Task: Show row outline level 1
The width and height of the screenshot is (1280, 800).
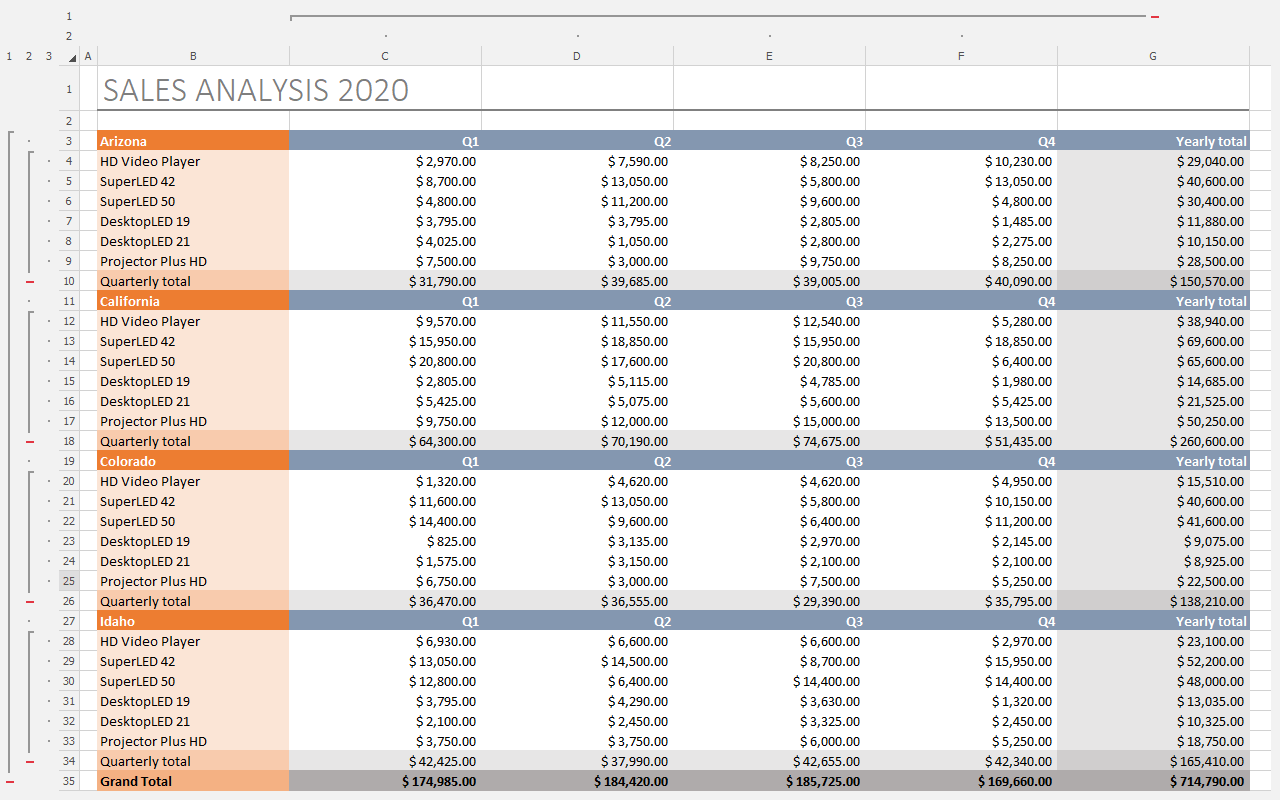Action: [x=9, y=56]
